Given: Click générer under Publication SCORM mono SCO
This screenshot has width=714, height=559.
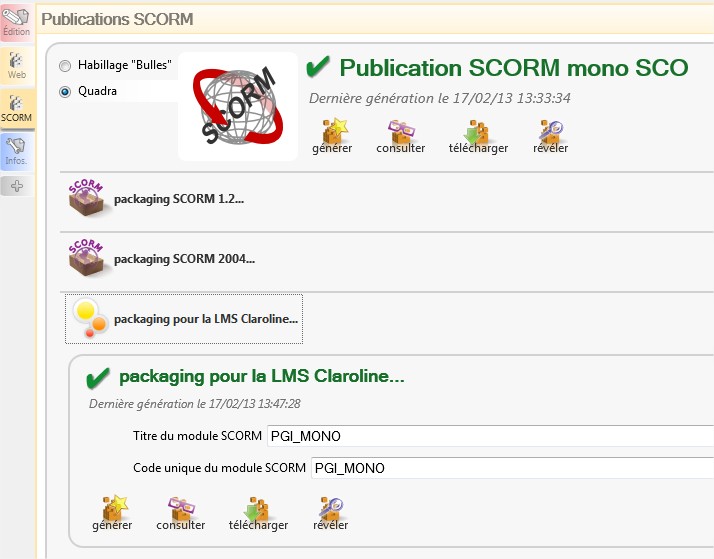Looking at the screenshot, I should pyautogui.click(x=332, y=136).
